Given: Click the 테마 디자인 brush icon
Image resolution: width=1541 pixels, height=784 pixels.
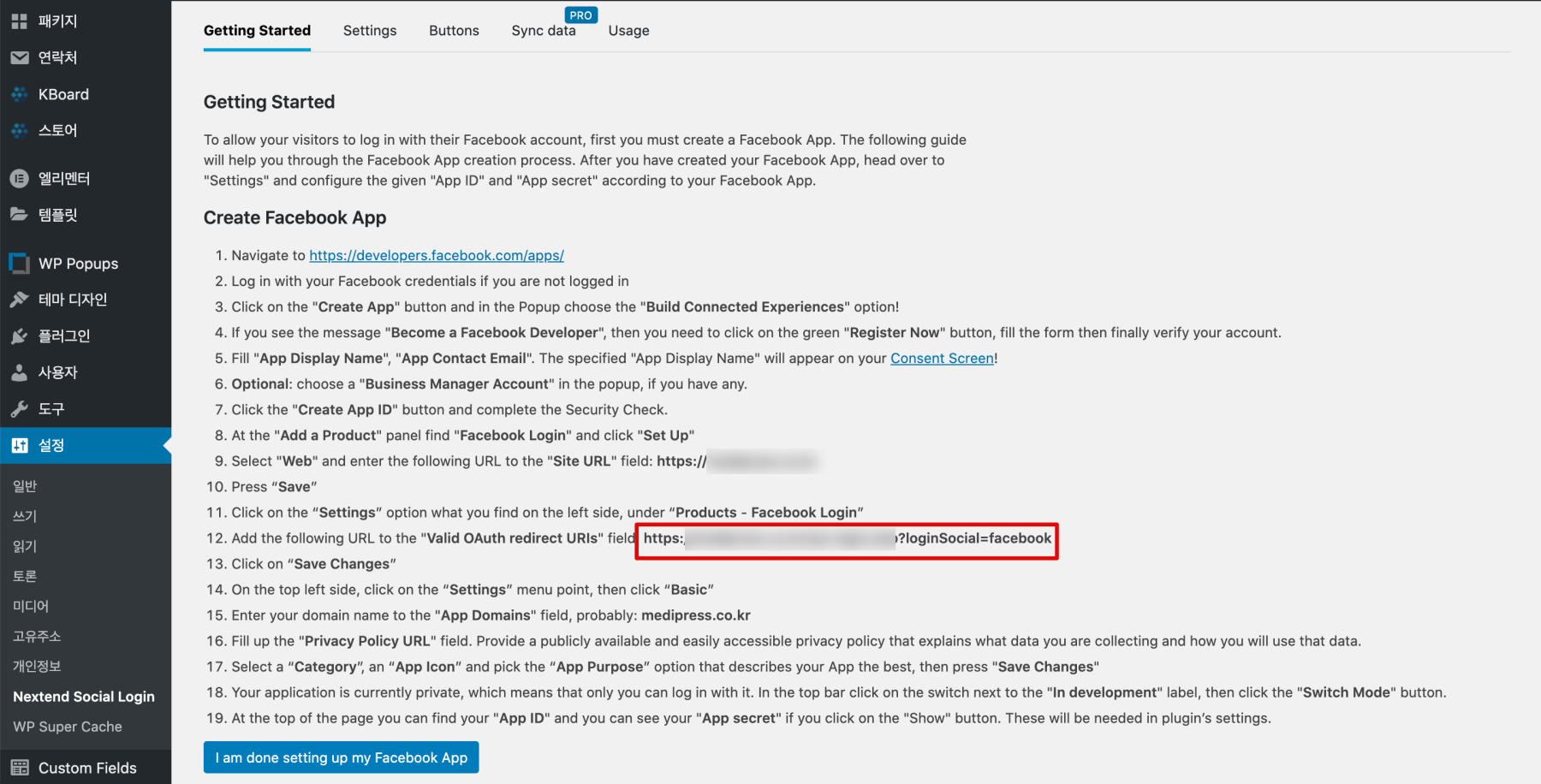Looking at the screenshot, I should [x=19, y=300].
